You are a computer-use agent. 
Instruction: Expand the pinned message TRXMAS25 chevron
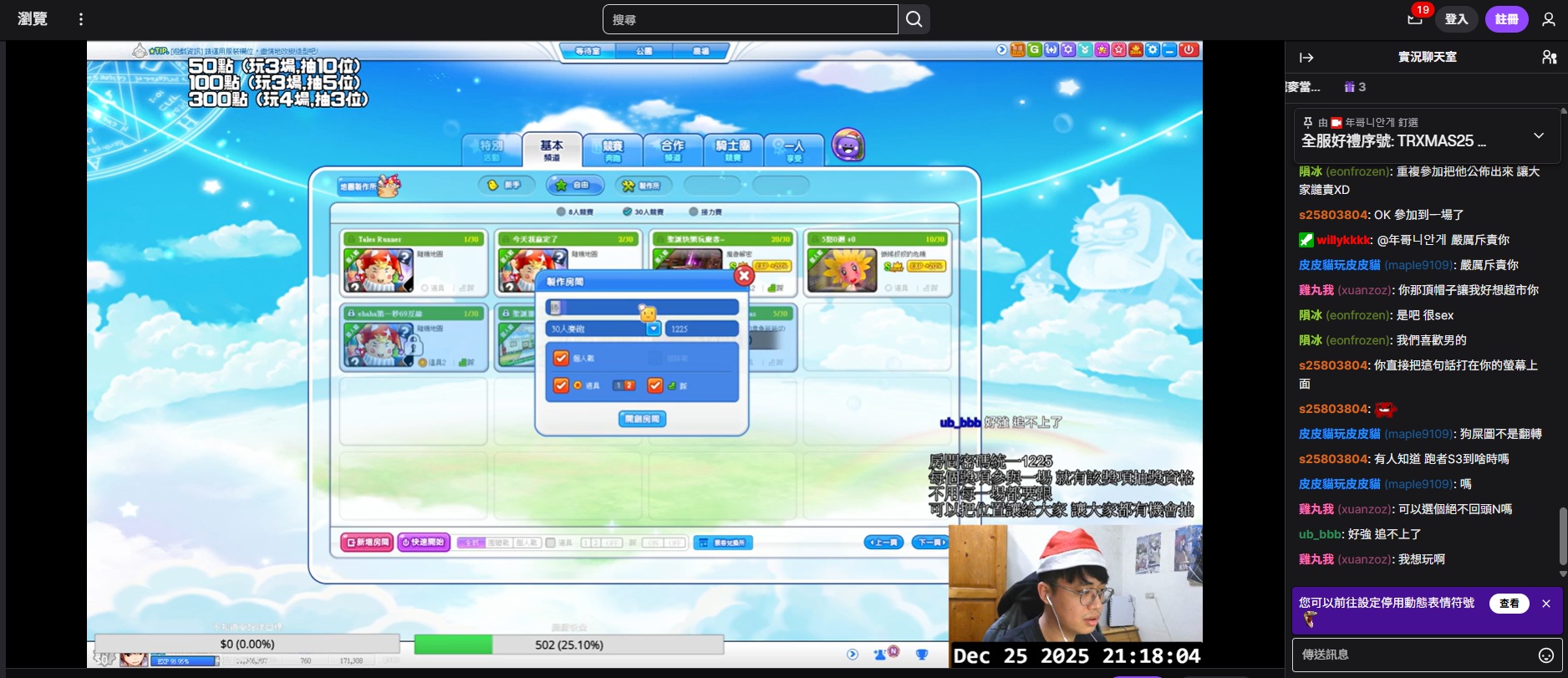(1538, 135)
